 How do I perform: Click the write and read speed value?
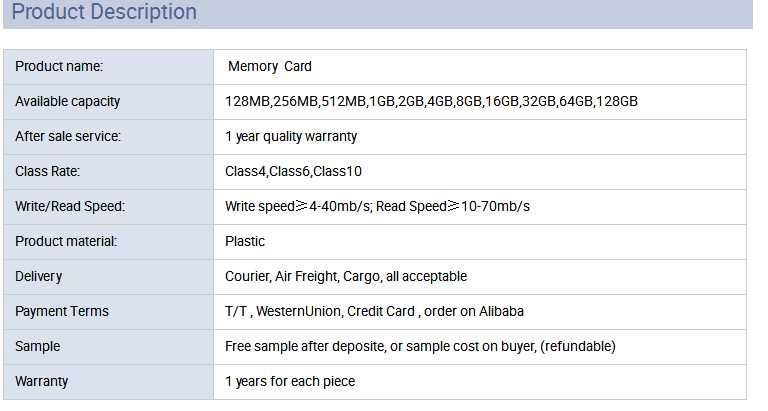(x=377, y=207)
